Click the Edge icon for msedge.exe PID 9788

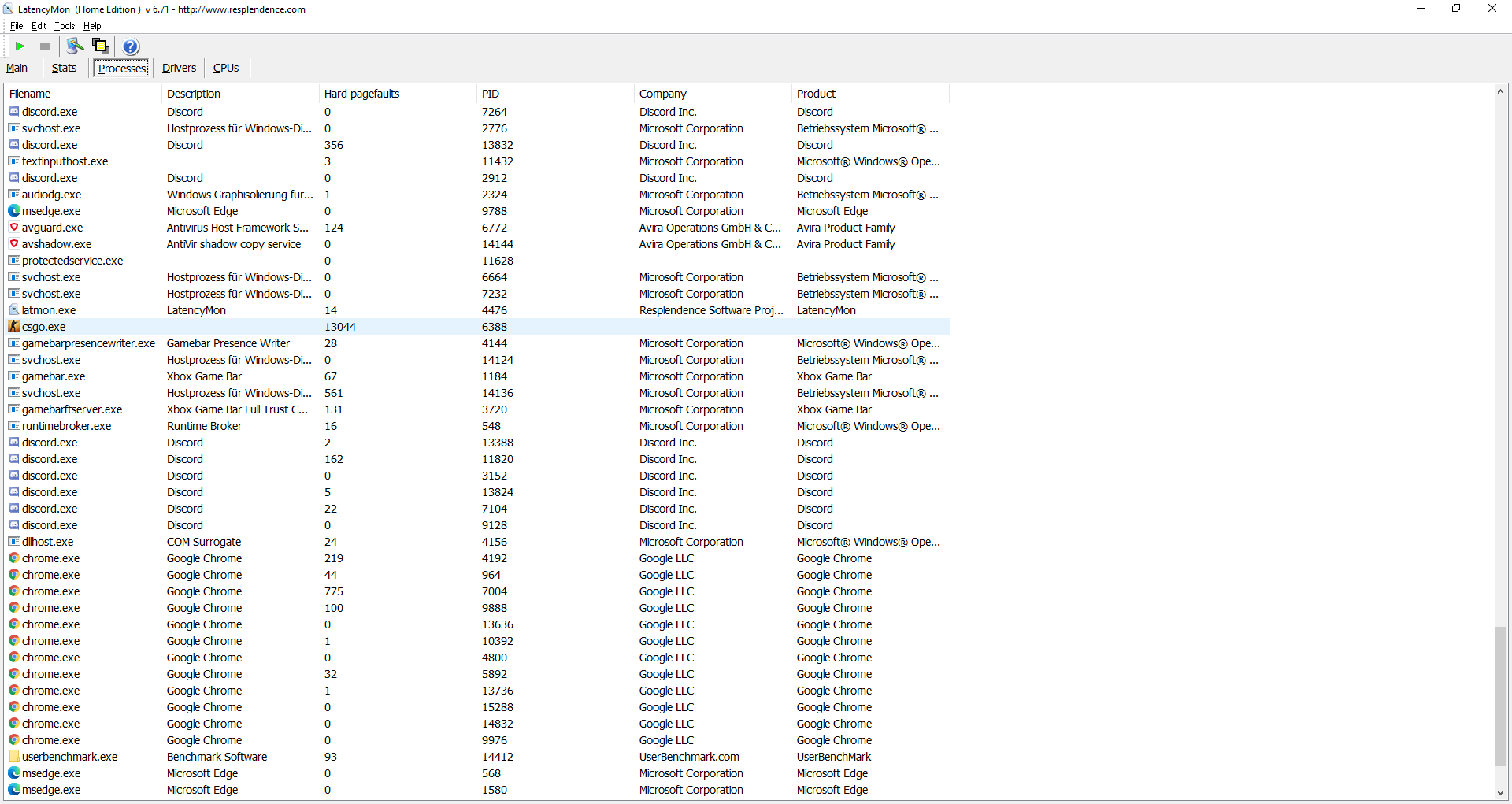[14, 211]
